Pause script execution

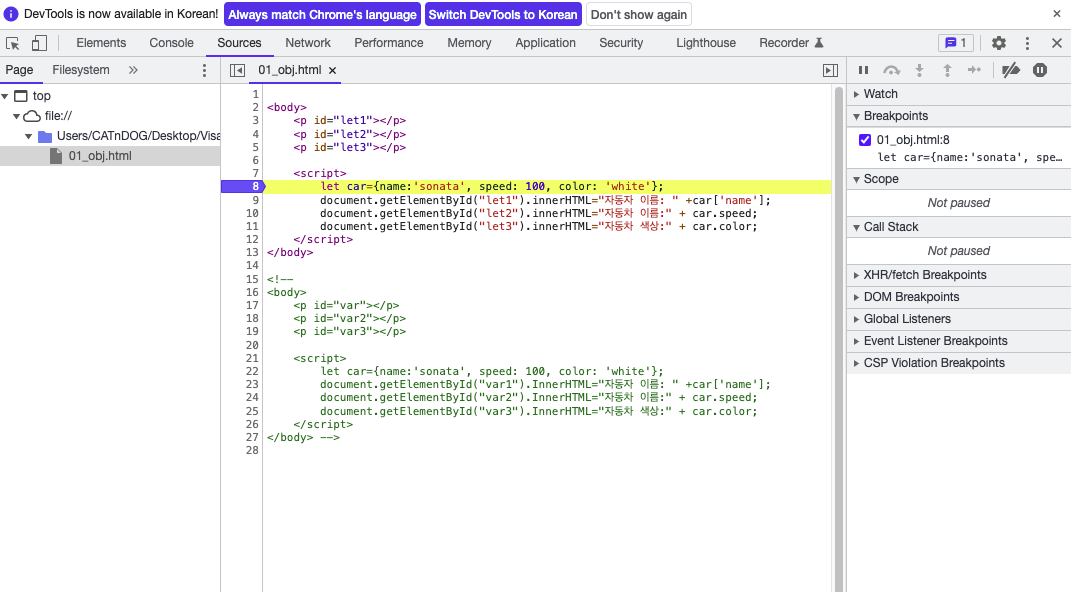(863, 70)
